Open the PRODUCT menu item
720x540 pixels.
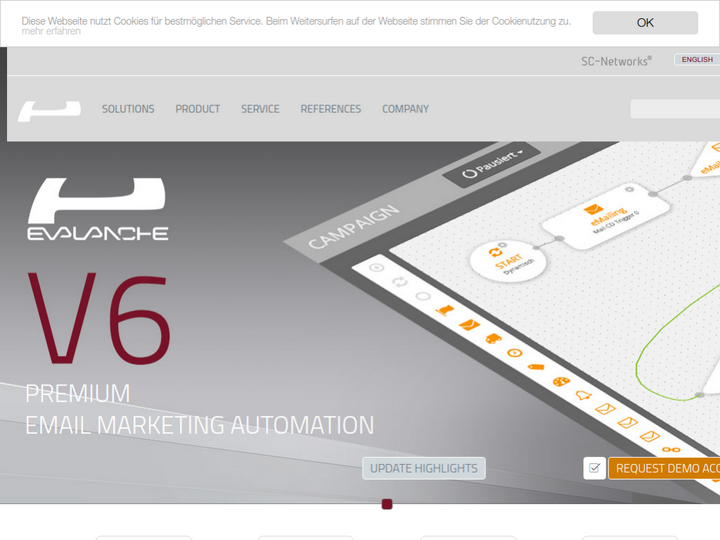pyautogui.click(x=198, y=109)
